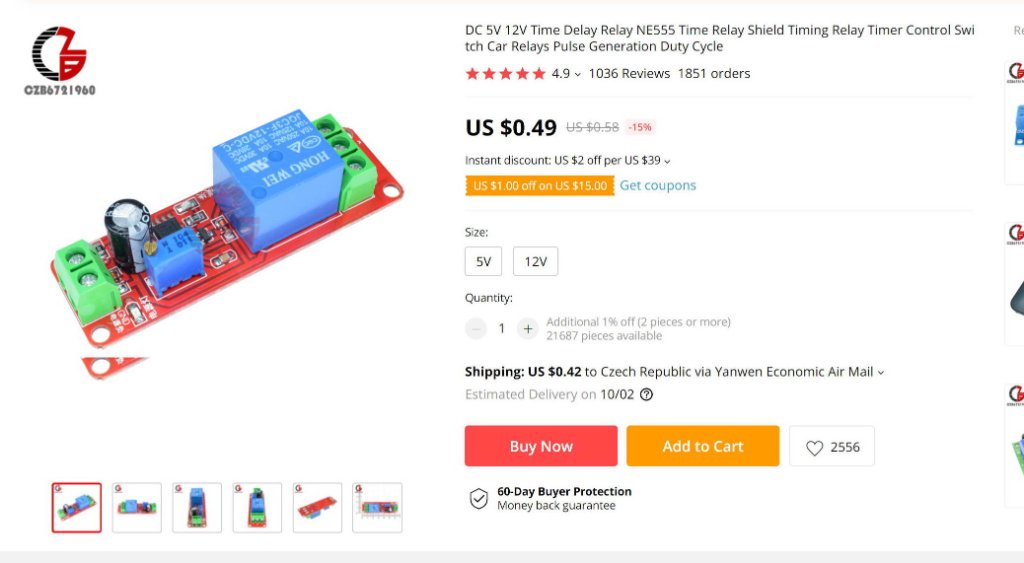Click the heart wishlist icon
Screen dimensions: 1024x563
pos(814,447)
